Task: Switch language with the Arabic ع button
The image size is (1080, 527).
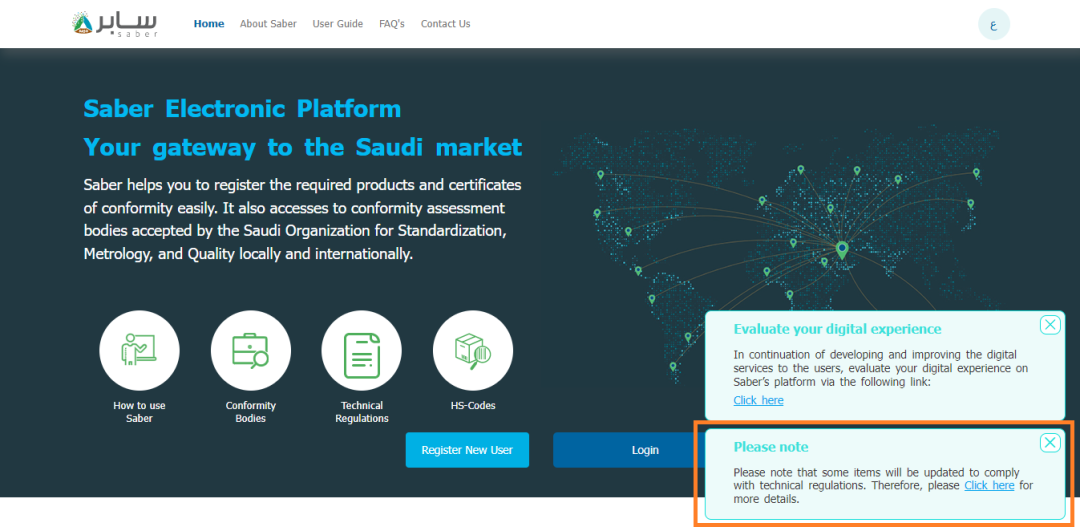Action: [x=993, y=25]
